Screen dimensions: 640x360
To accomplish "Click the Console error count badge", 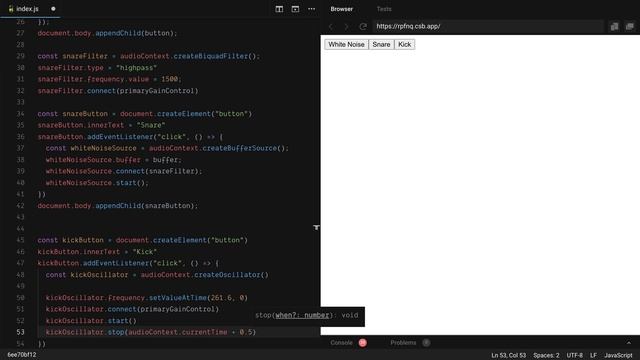I will click(362, 343).
